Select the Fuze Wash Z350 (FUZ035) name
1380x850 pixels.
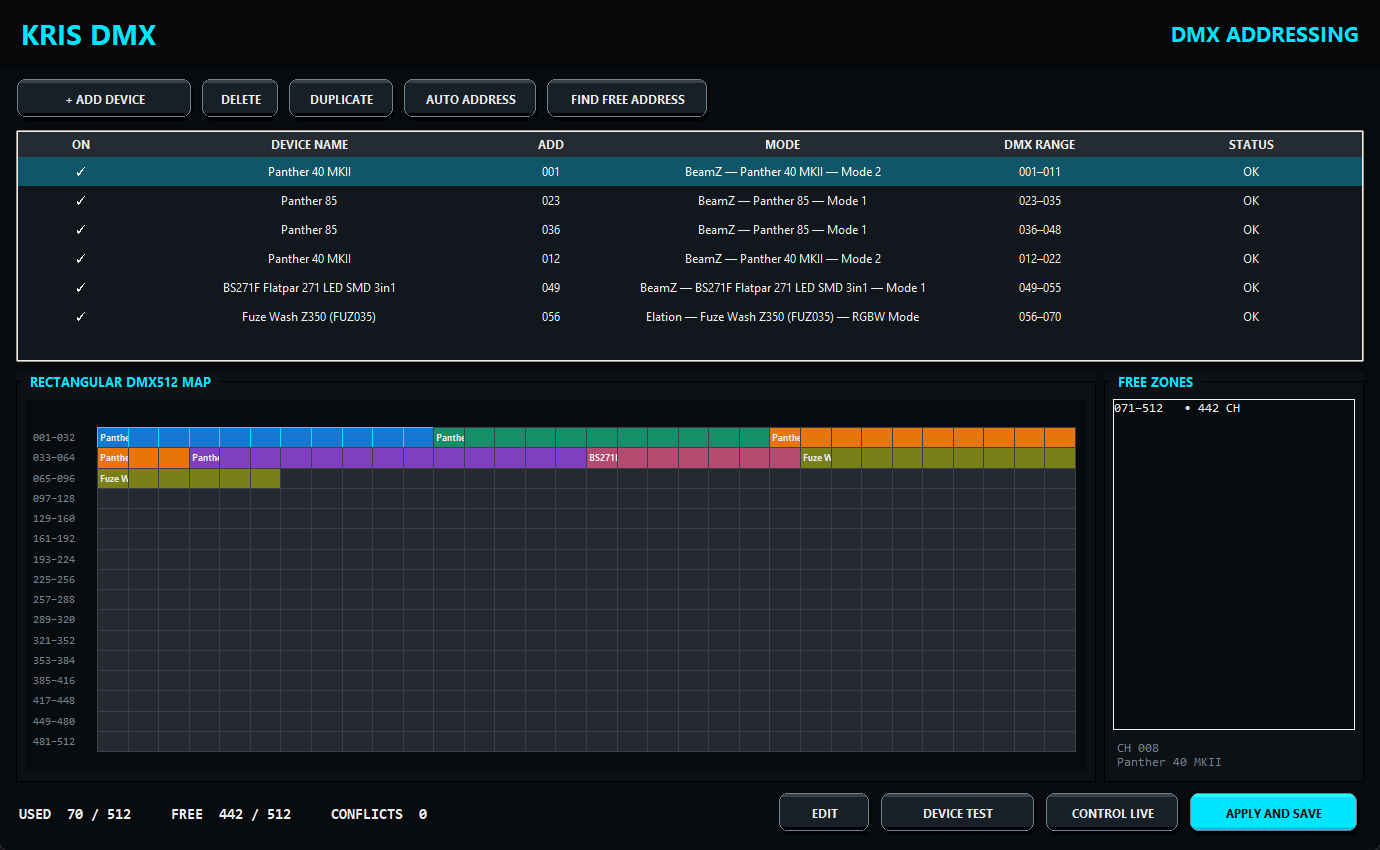pyautogui.click(x=309, y=317)
